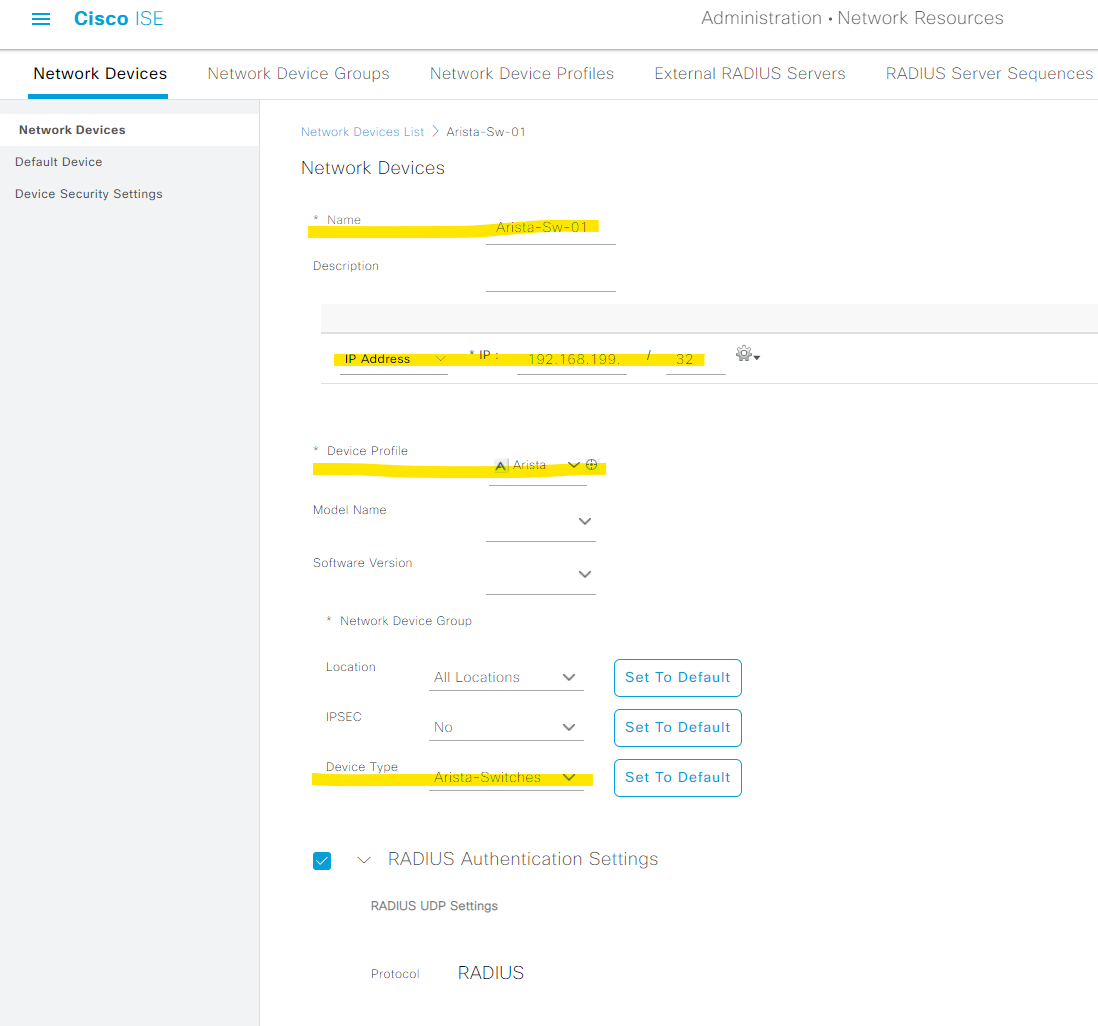Open the IP address gear options menu
This screenshot has width=1098, height=1026.
tap(747, 354)
